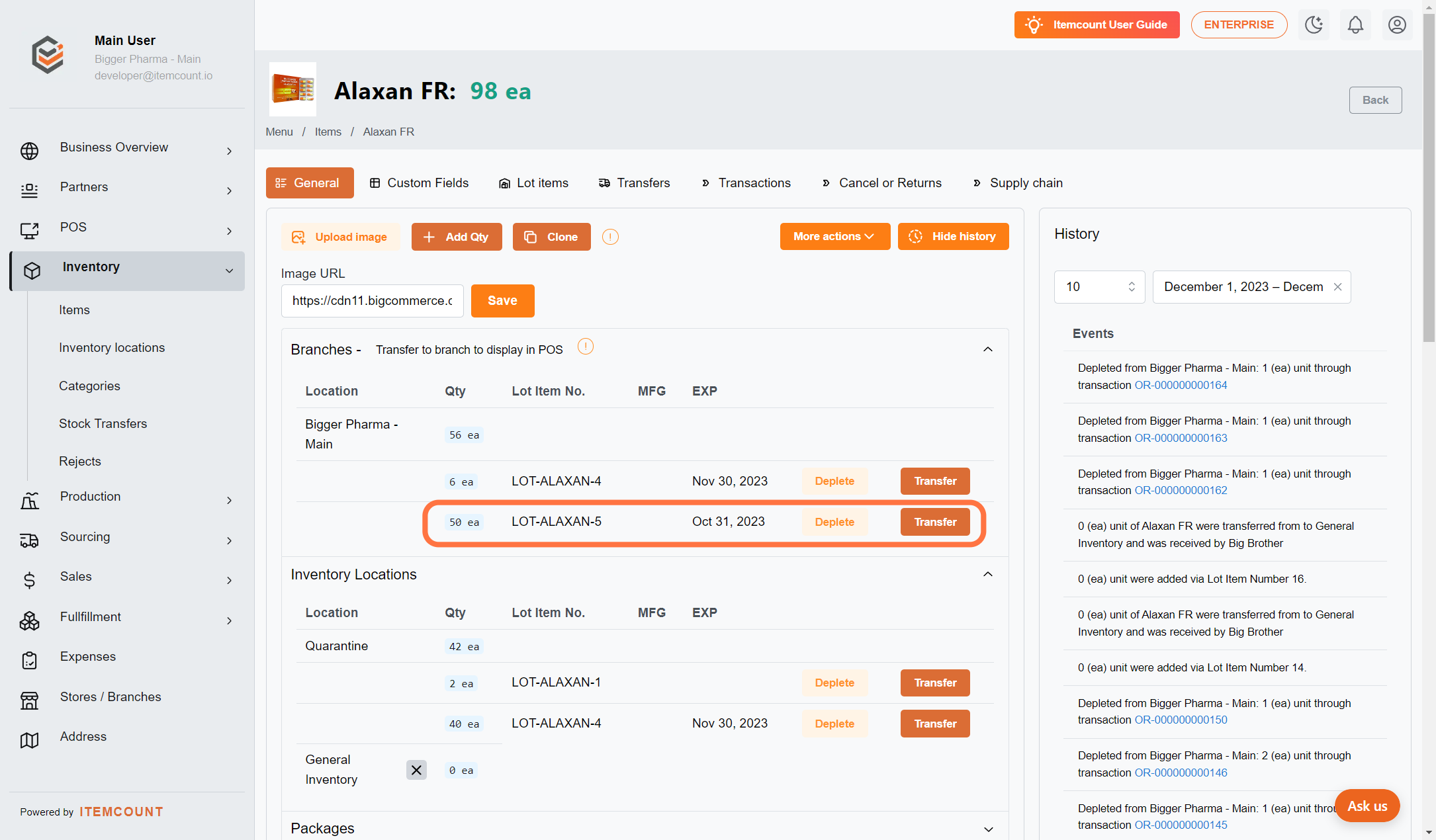This screenshot has width=1436, height=840.
Task: Open user account profile icon
Action: [1397, 25]
